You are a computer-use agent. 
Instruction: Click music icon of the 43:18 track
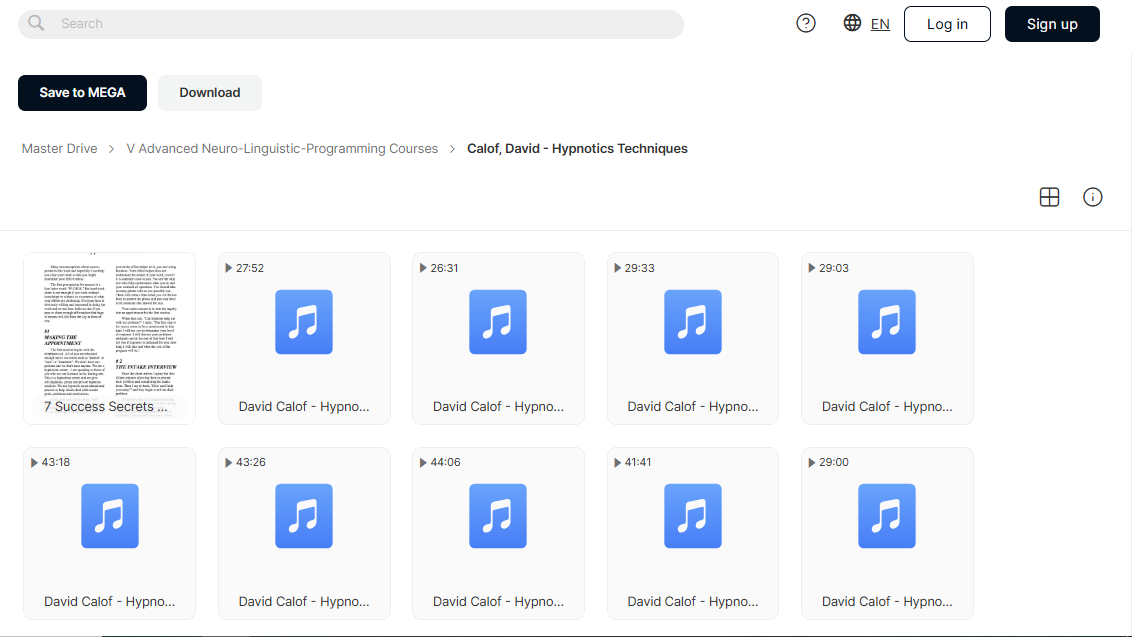[x=110, y=516]
